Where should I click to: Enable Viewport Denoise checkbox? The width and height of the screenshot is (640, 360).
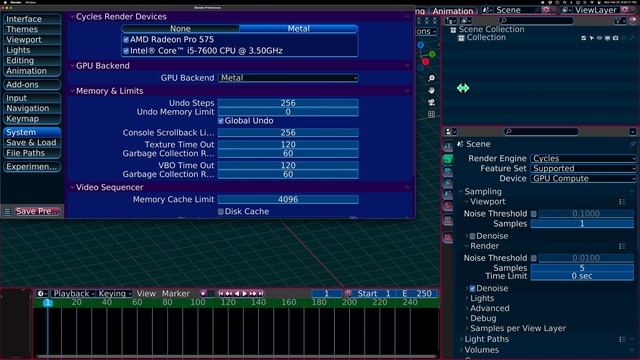tap(472, 236)
